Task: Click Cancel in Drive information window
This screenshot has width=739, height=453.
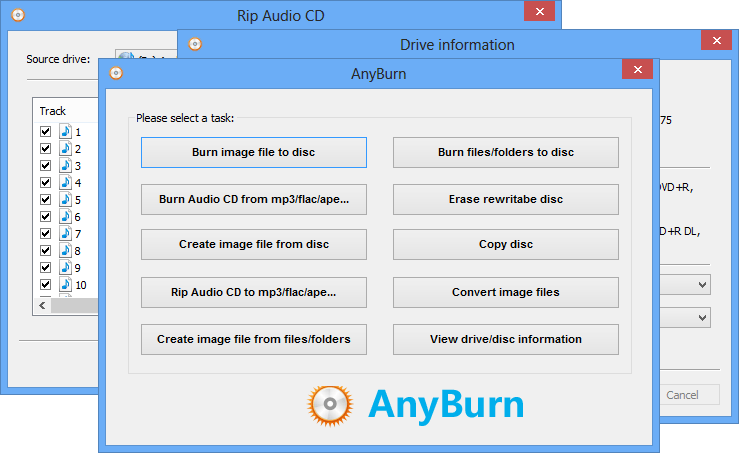Action: (x=689, y=395)
